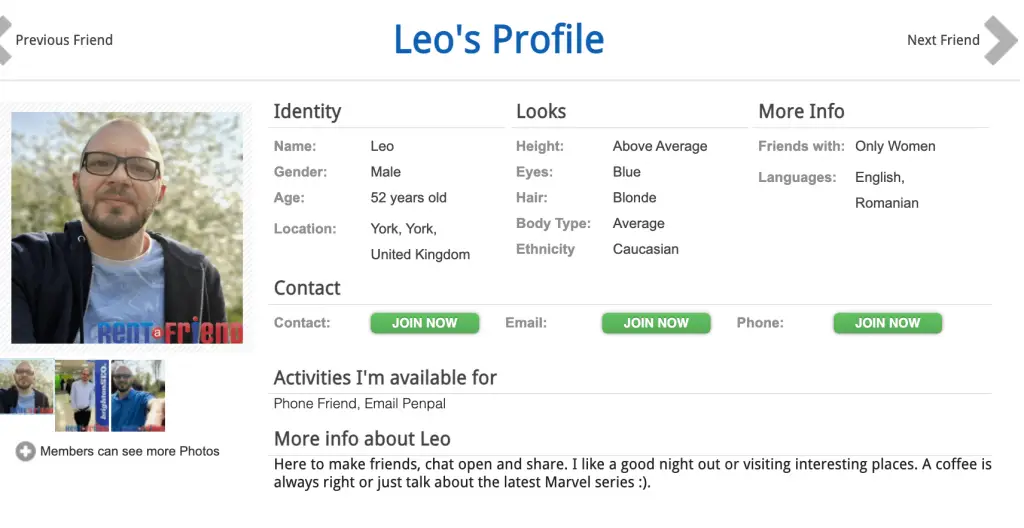The width and height of the screenshot is (1024, 528).
Task: Click JOIN NOW beside Phone
Action: [x=888, y=323]
